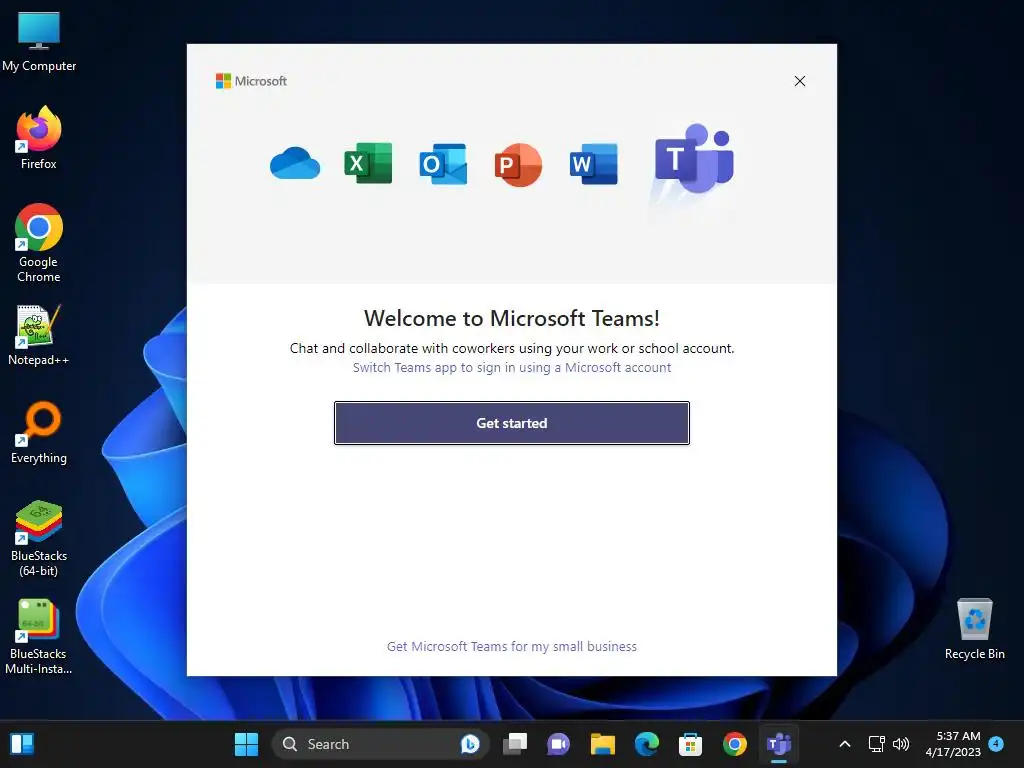Click the 'Welcome to Microsoft Teams!' heading
Viewport: 1024px width, 768px height.
[x=511, y=318]
